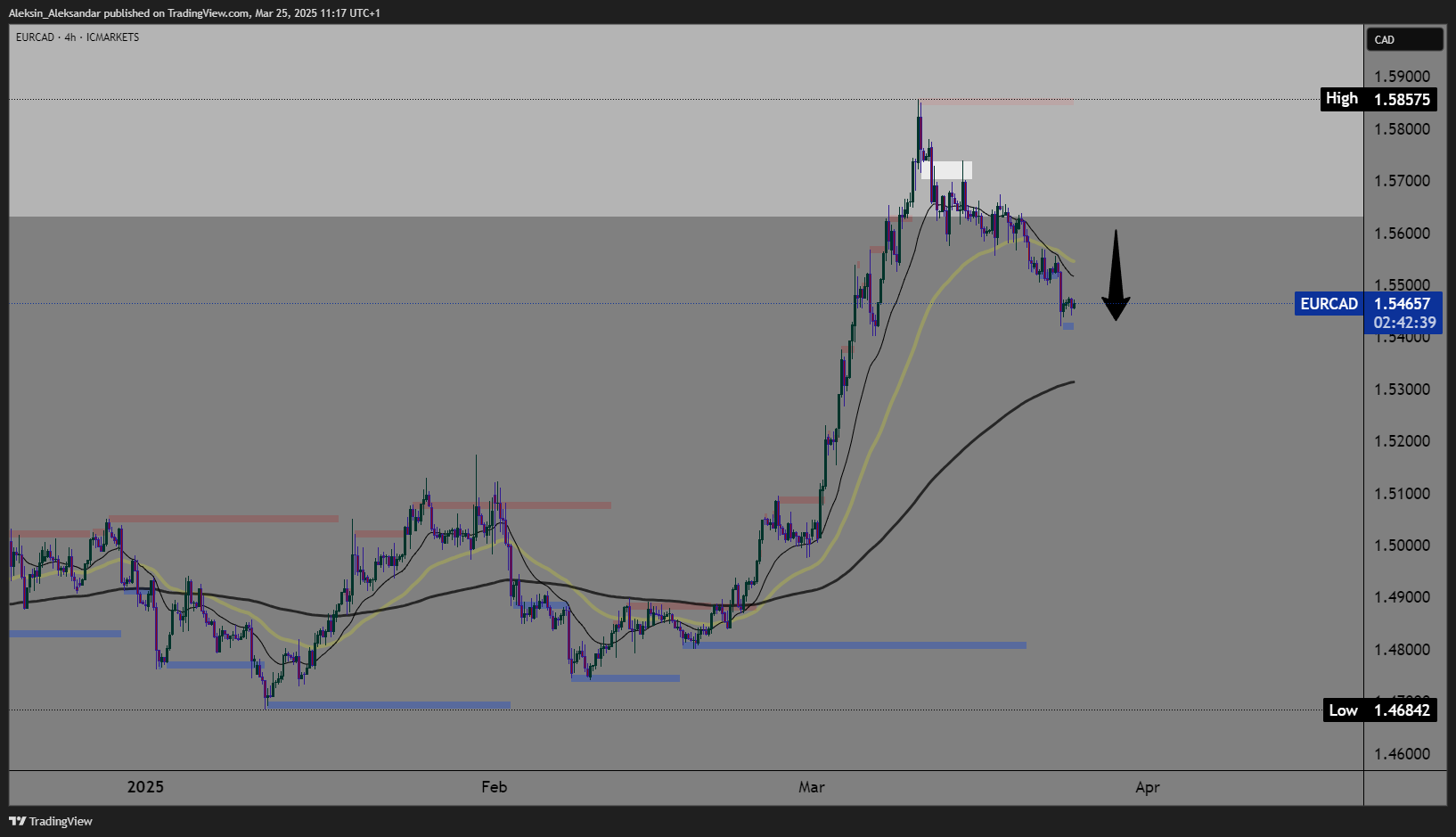Click the TradingView logo at bottom left
Screen dimensions: 1456x837
coord(51,821)
